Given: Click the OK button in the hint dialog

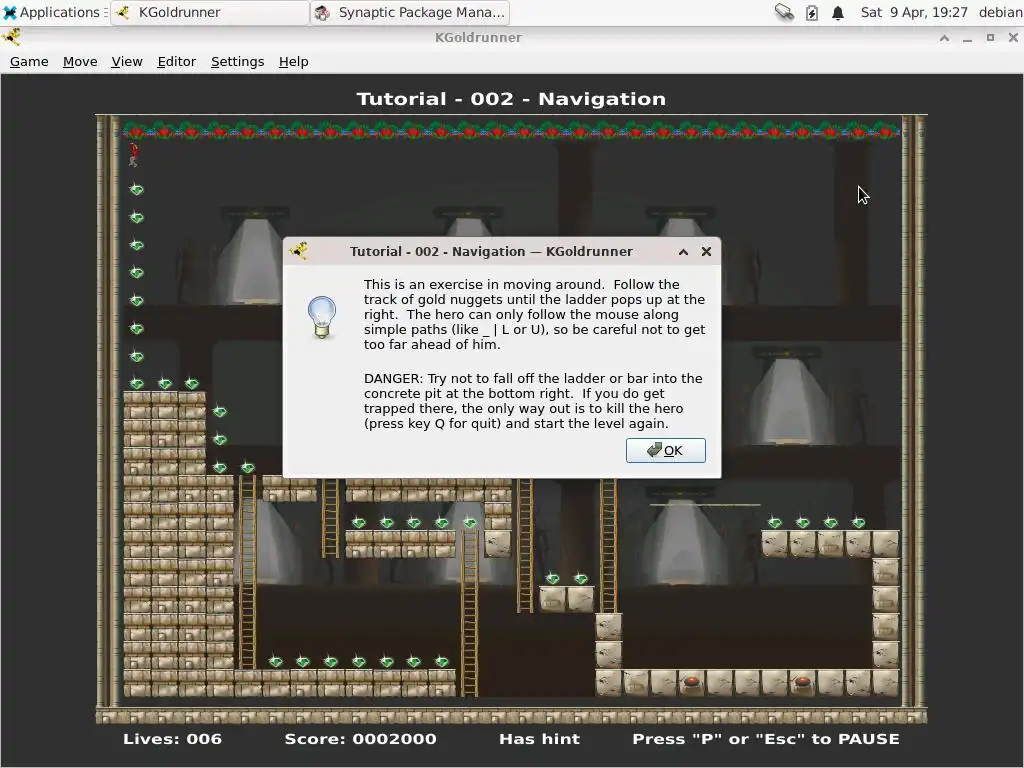Looking at the screenshot, I should 665,451.
